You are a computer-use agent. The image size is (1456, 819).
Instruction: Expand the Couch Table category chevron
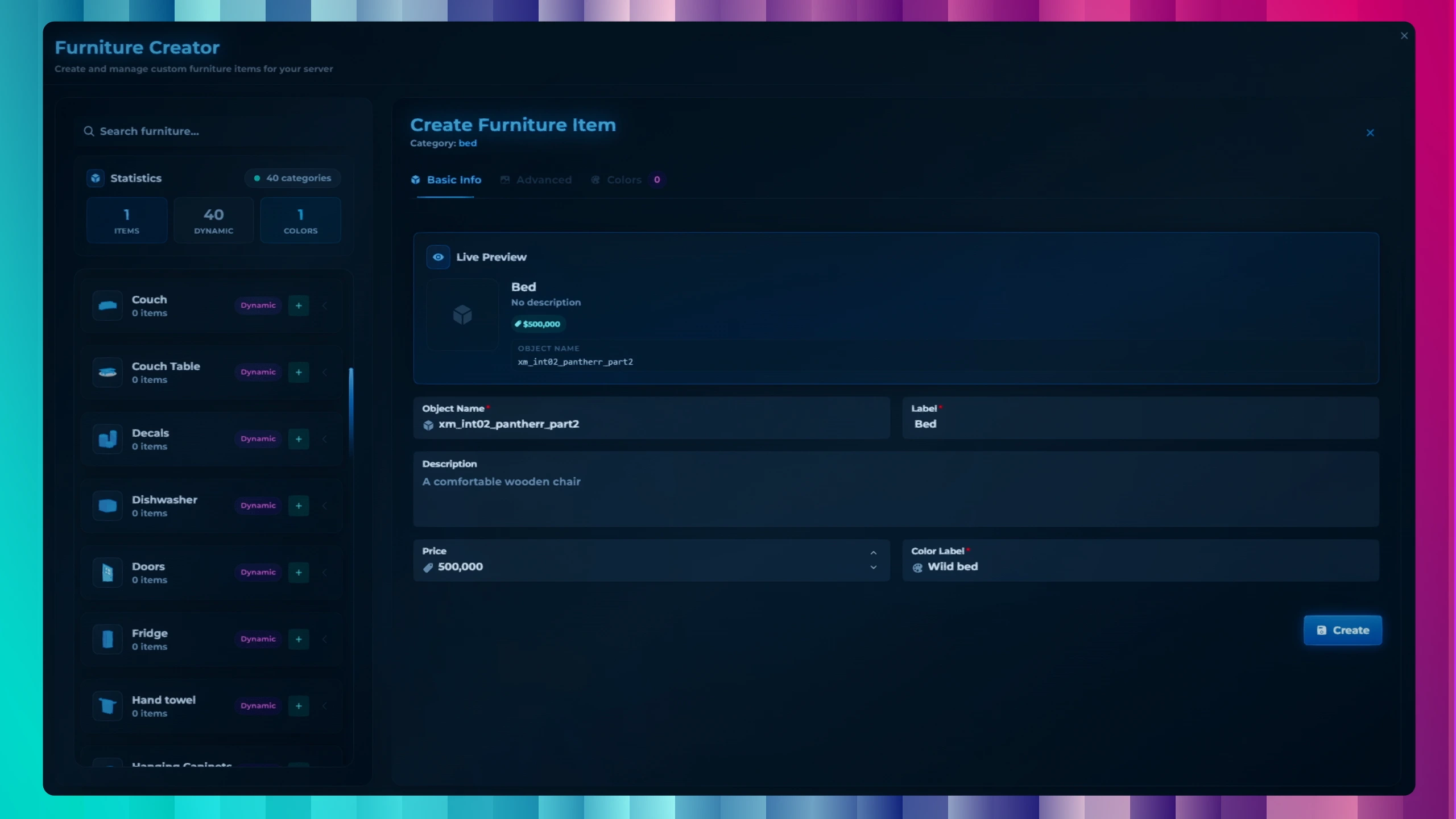coord(325,372)
